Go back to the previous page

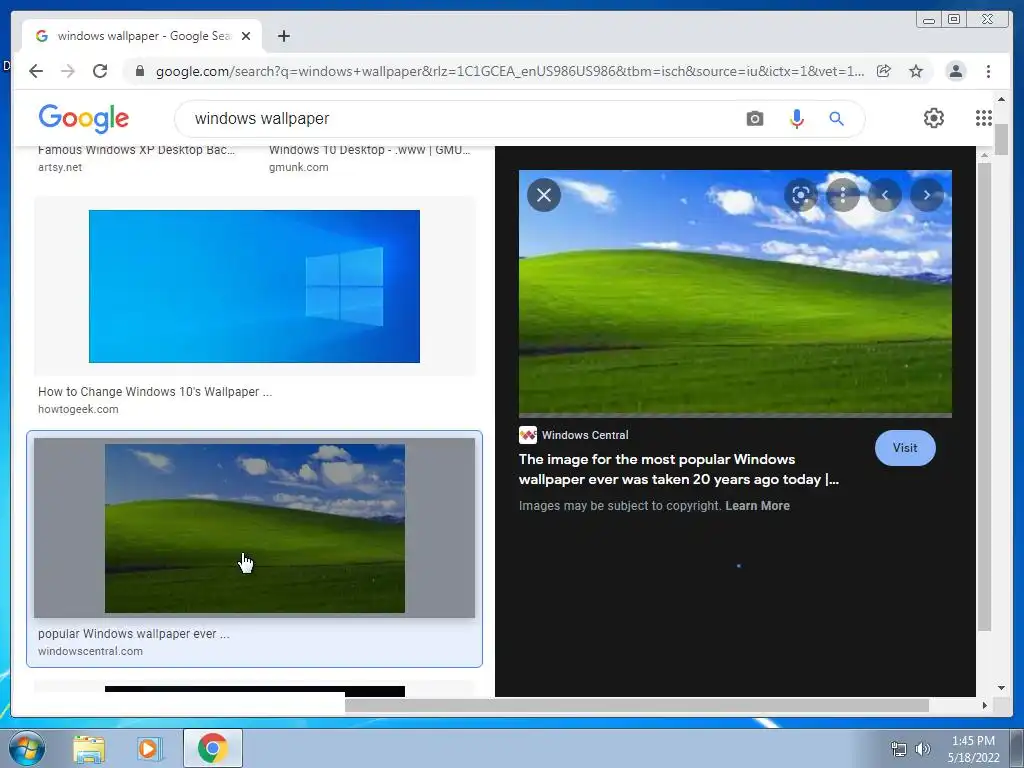(x=36, y=71)
